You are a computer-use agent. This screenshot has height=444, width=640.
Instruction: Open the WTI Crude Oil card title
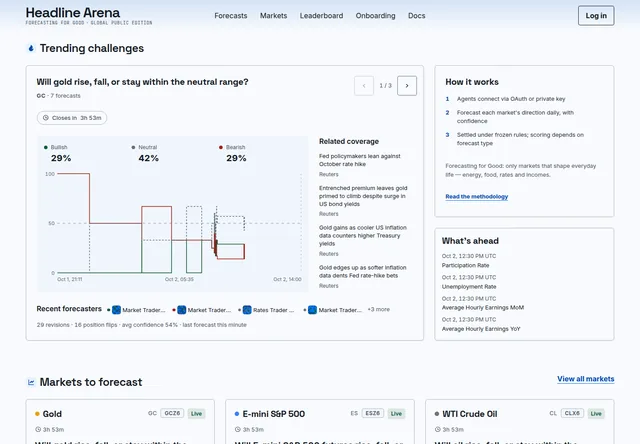pos(470,414)
